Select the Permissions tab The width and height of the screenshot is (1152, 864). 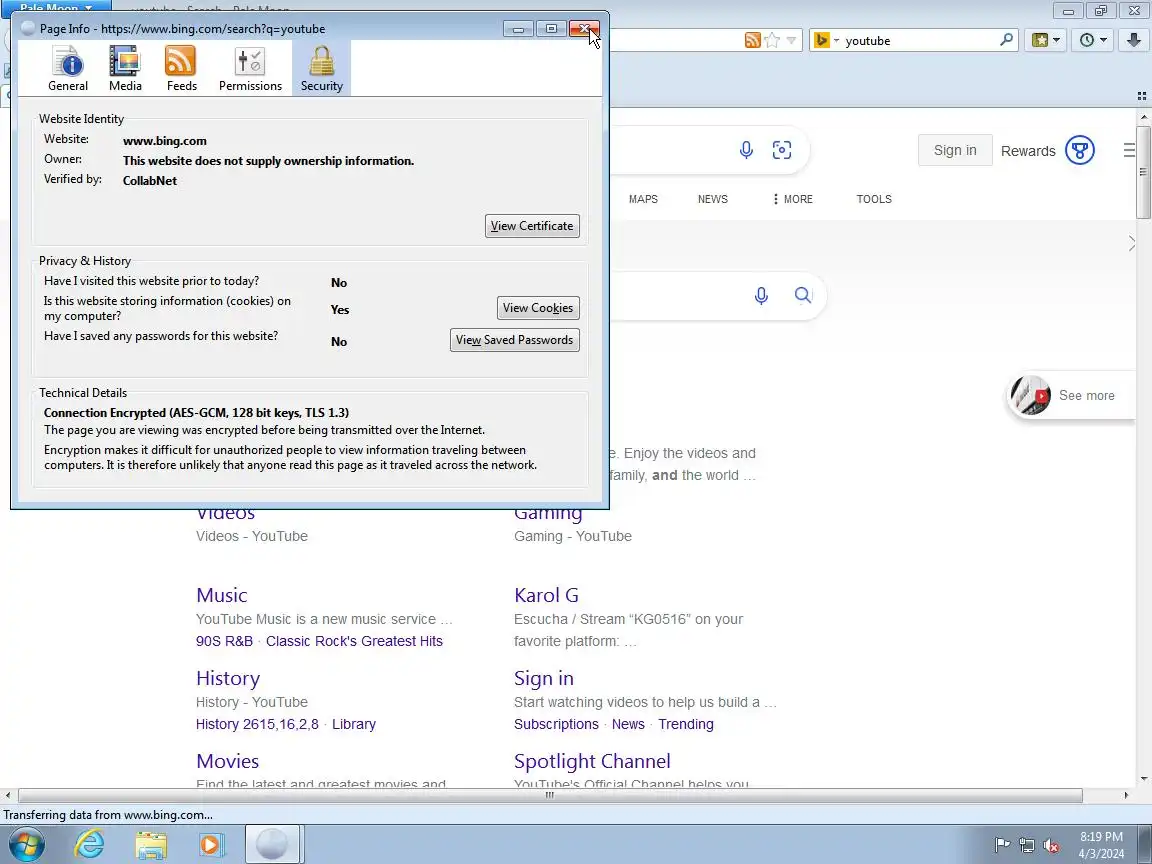pos(250,68)
